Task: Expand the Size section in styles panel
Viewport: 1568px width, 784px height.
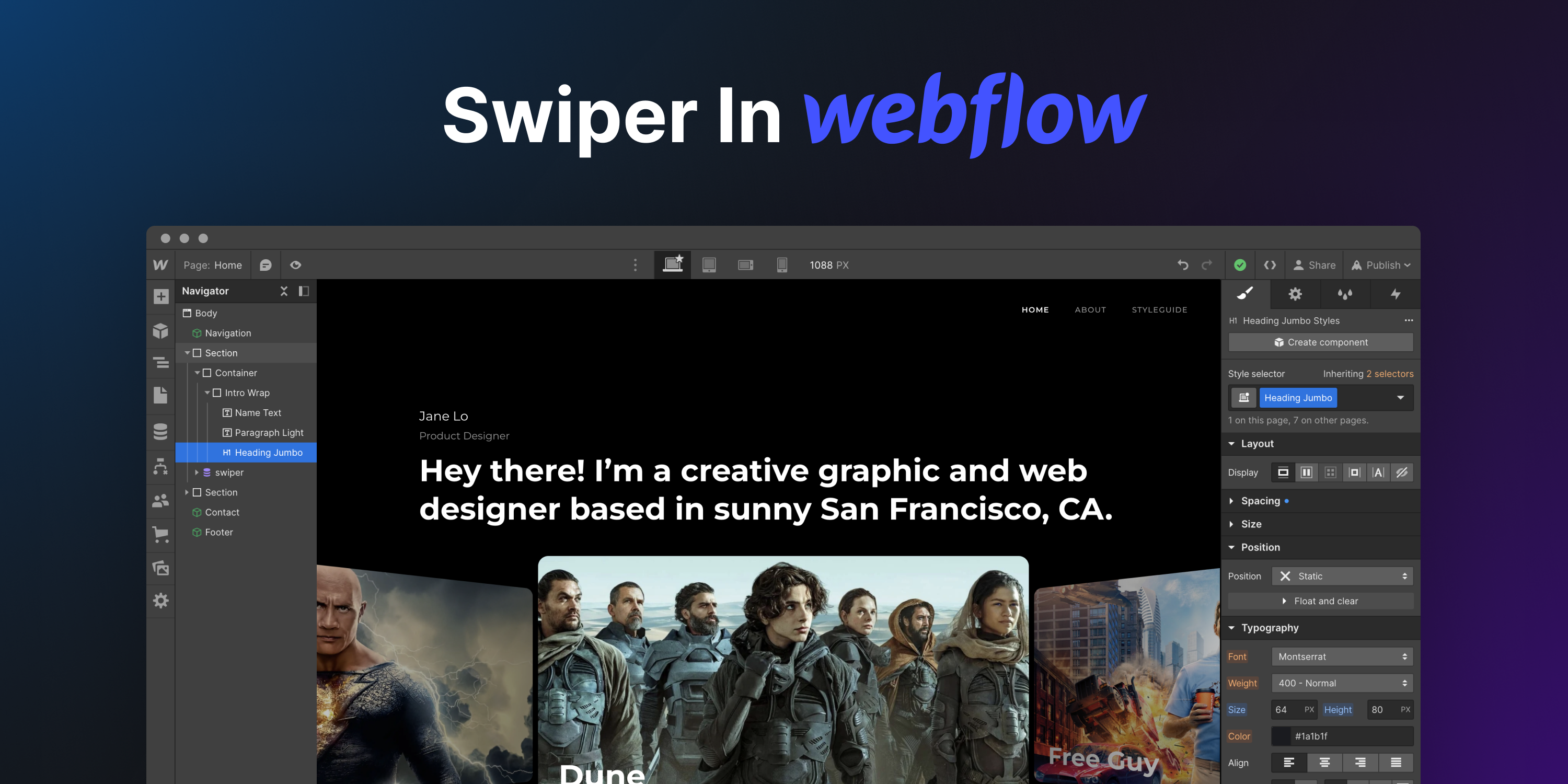Action: point(1252,523)
